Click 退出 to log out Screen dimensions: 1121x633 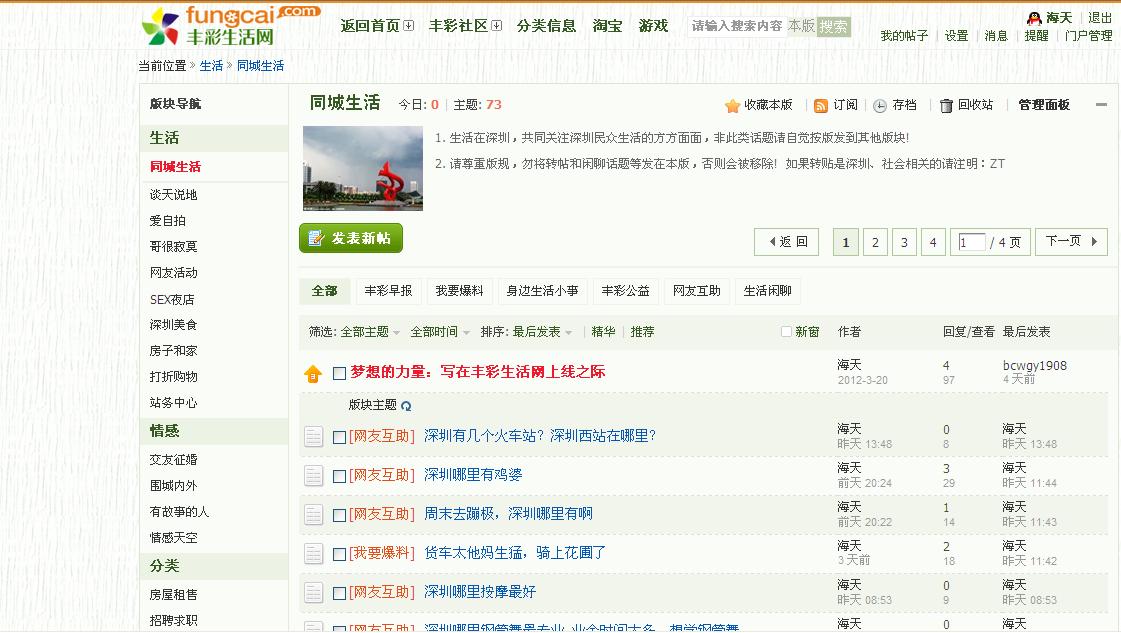[x=1100, y=18]
